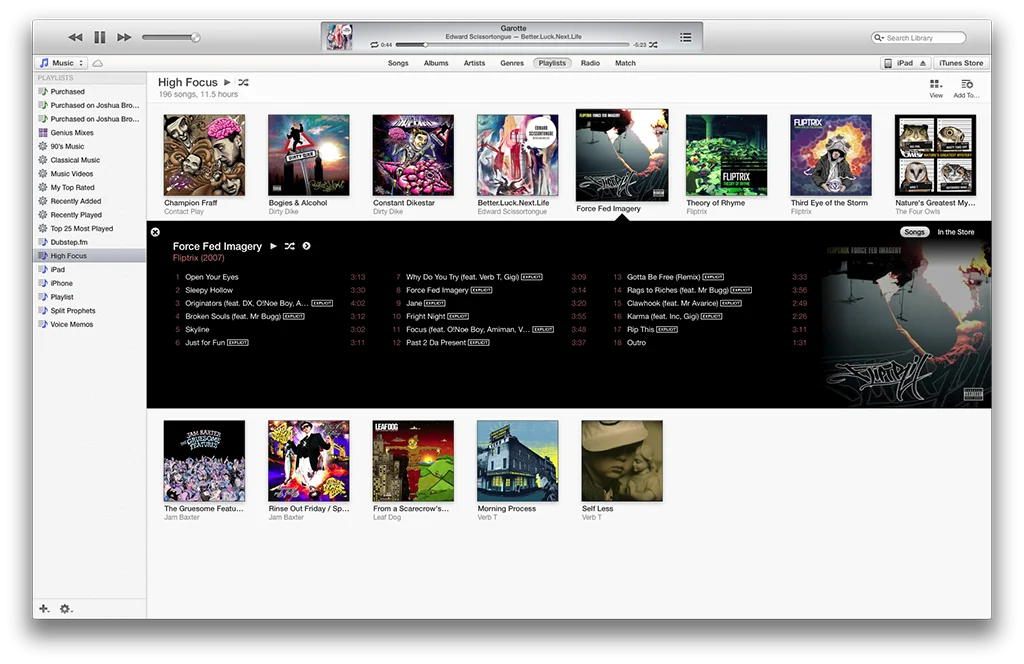Select In the Store toggle

pyautogui.click(x=955, y=232)
